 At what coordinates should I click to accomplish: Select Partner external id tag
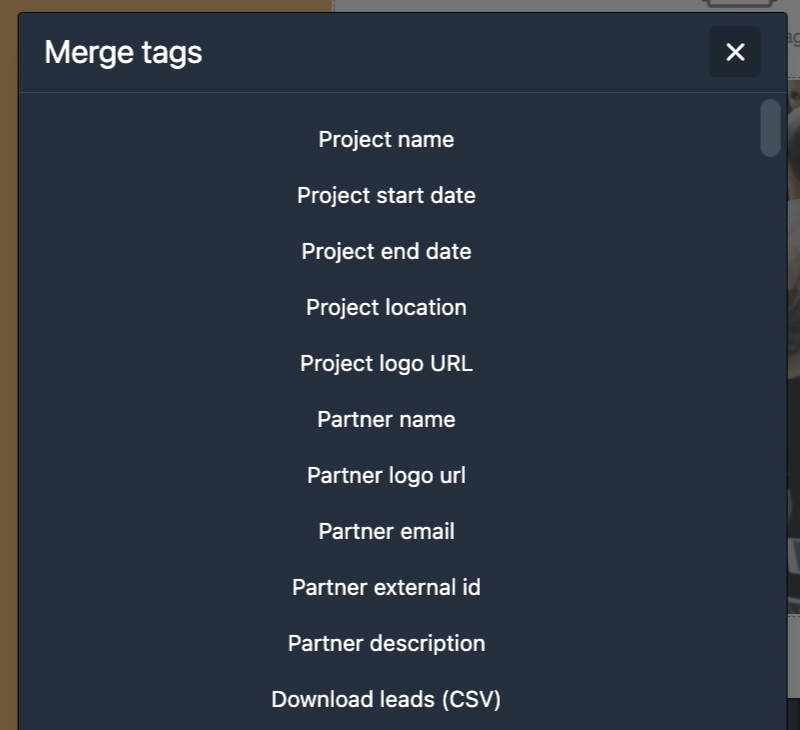386,587
